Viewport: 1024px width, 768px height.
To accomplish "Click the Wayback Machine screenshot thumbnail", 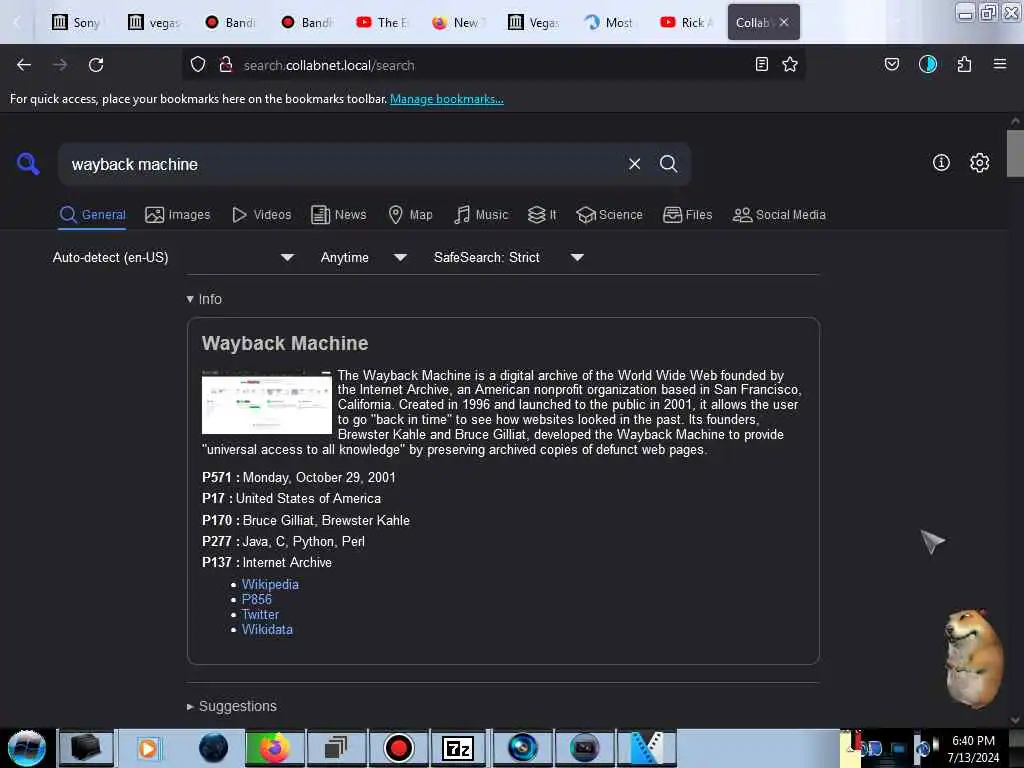I will 266,402.
